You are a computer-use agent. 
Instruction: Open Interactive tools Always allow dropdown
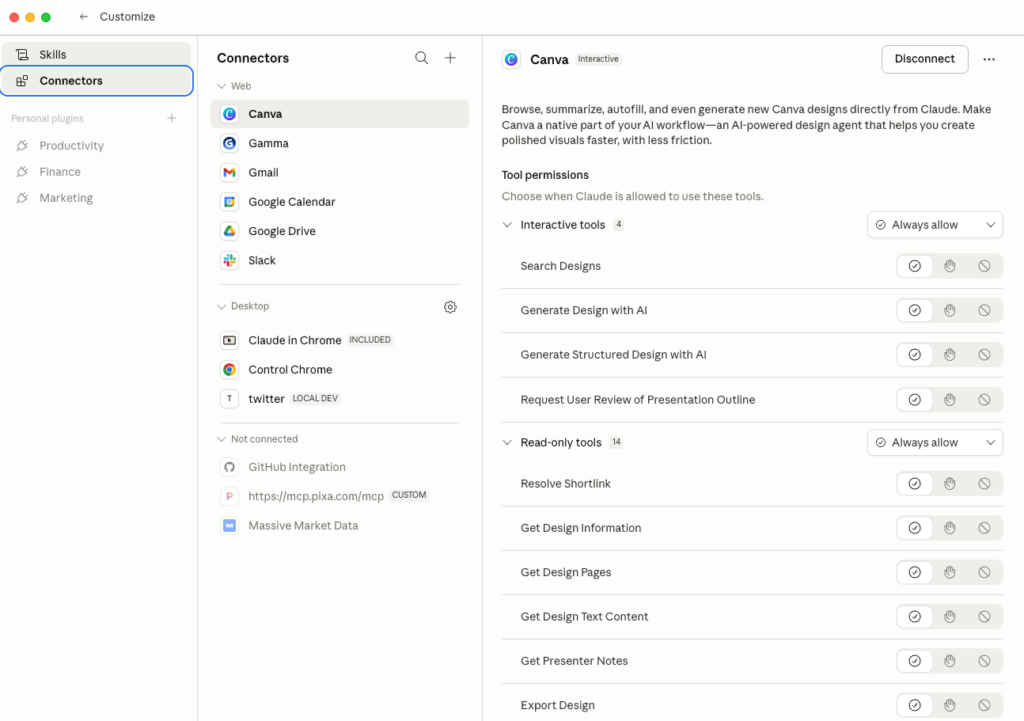[x=934, y=225]
